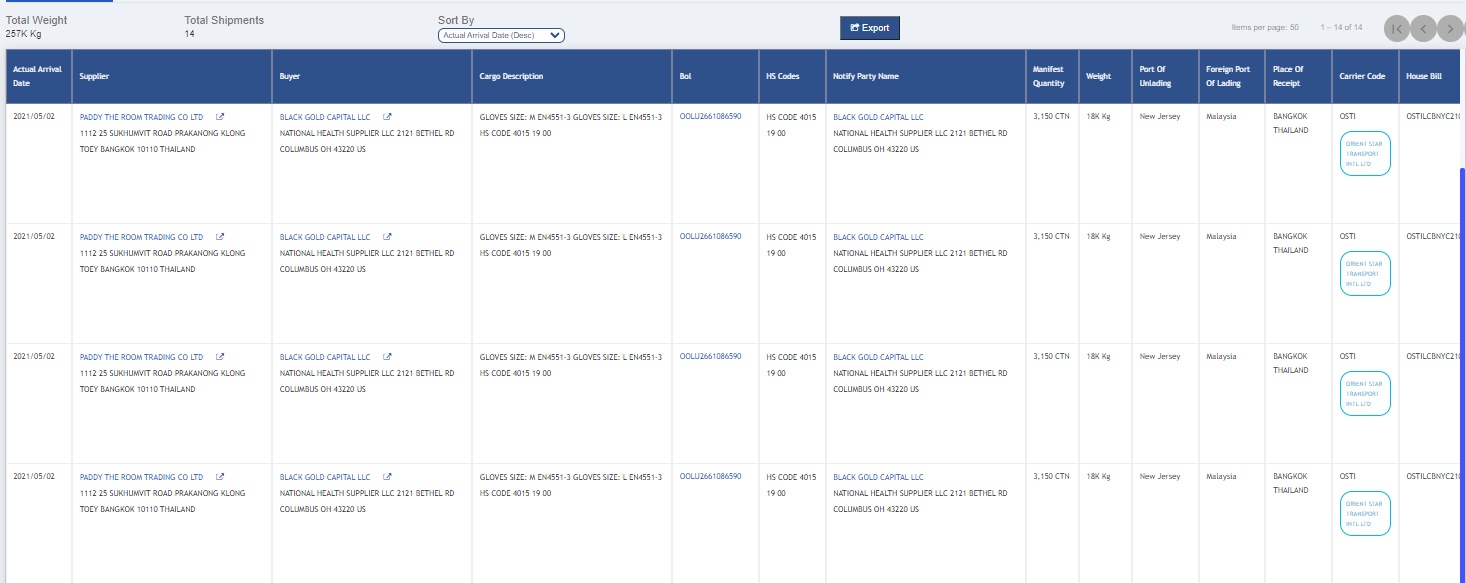
Task: Open Paddy The Room Trading supplier in third row
Action: point(141,357)
